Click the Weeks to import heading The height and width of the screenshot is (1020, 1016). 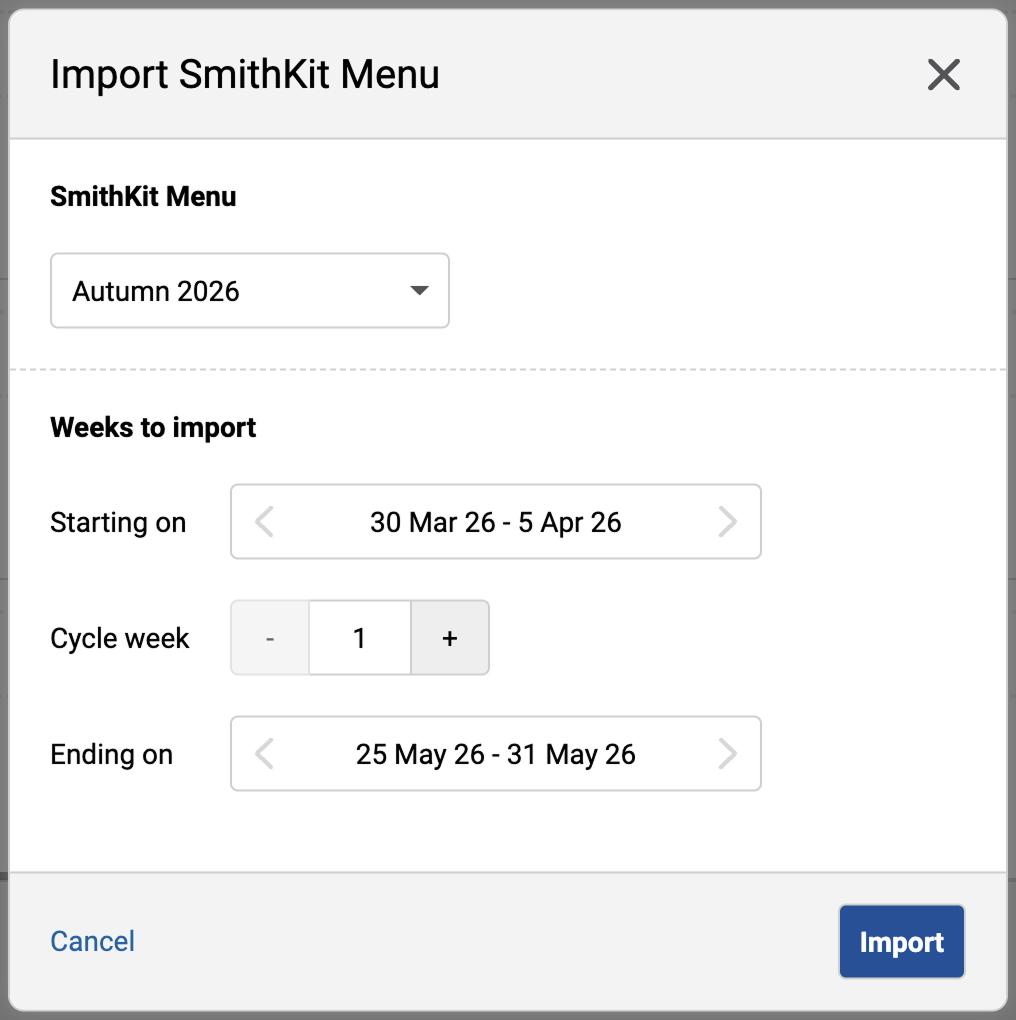pos(153,427)
